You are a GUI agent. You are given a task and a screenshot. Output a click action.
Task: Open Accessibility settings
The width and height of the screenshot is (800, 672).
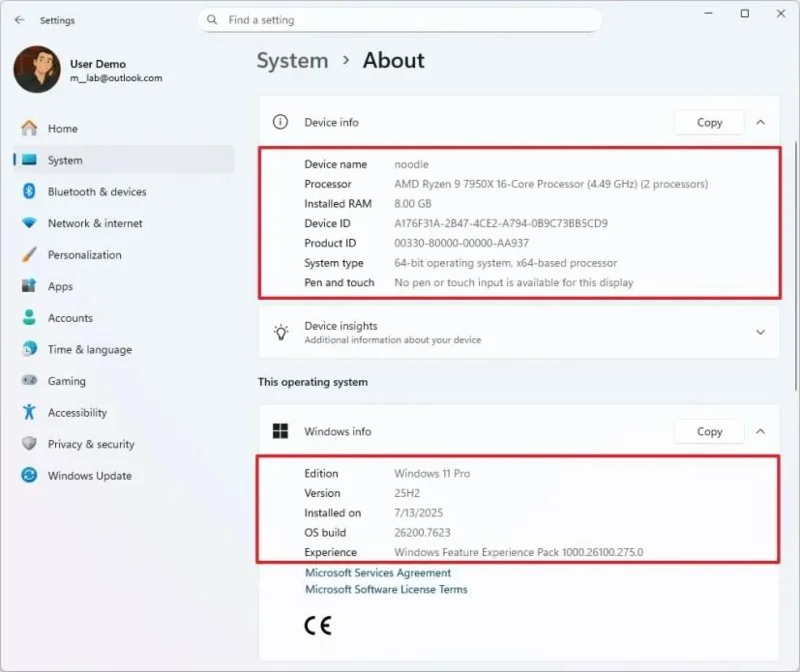[123, 412]
